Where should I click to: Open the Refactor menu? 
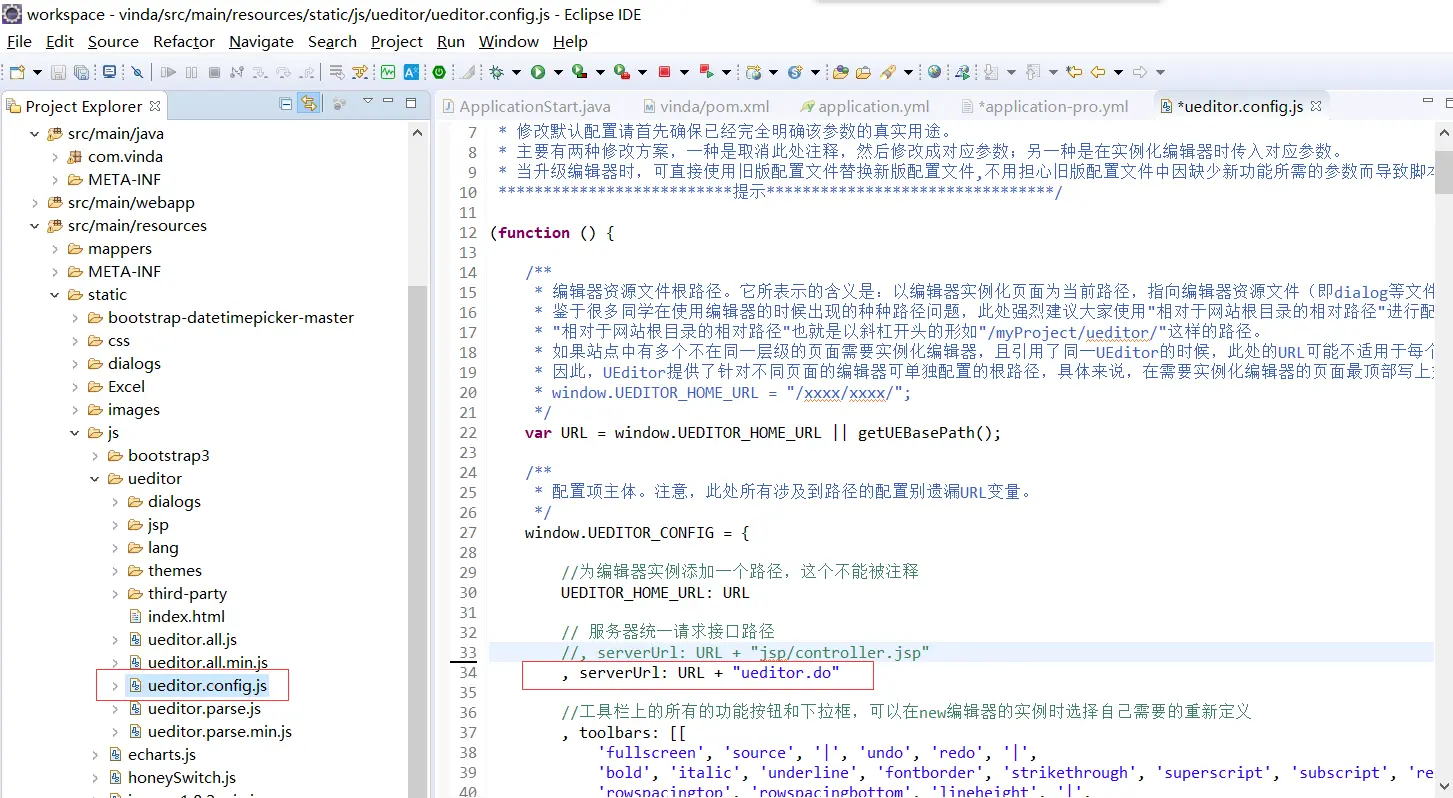pyautogui.click(x=184, y=42)
